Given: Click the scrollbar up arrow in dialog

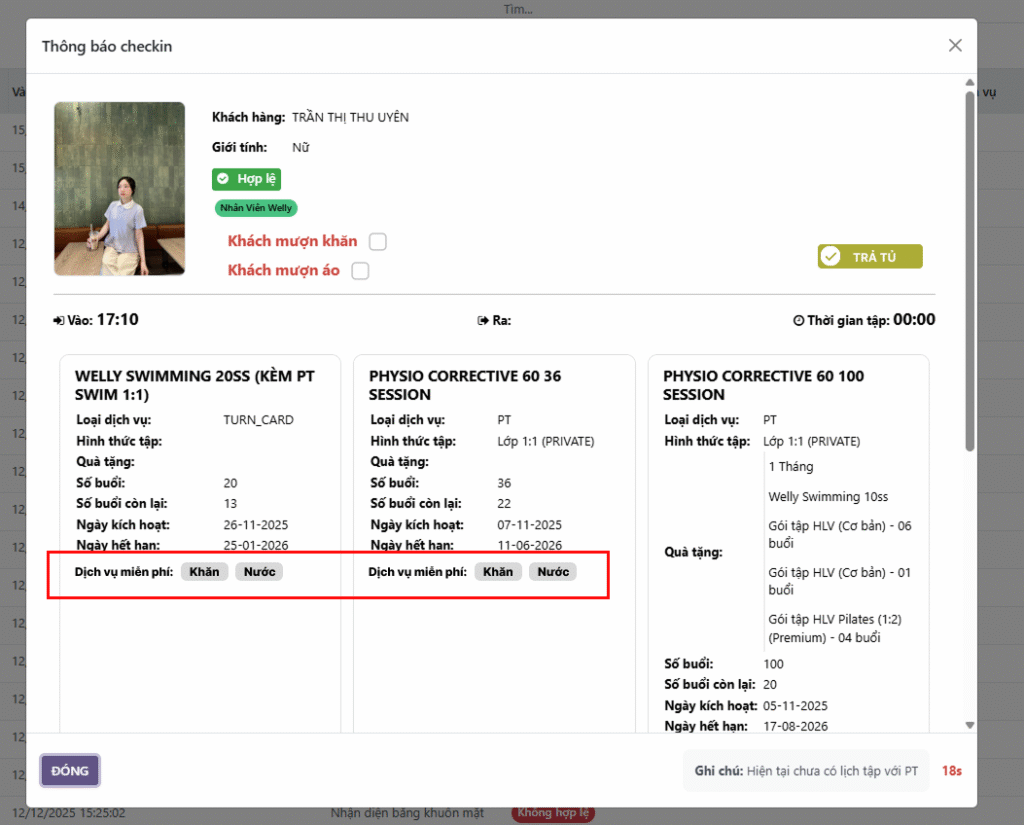Looking at the screenshot, I should (970, 82).
